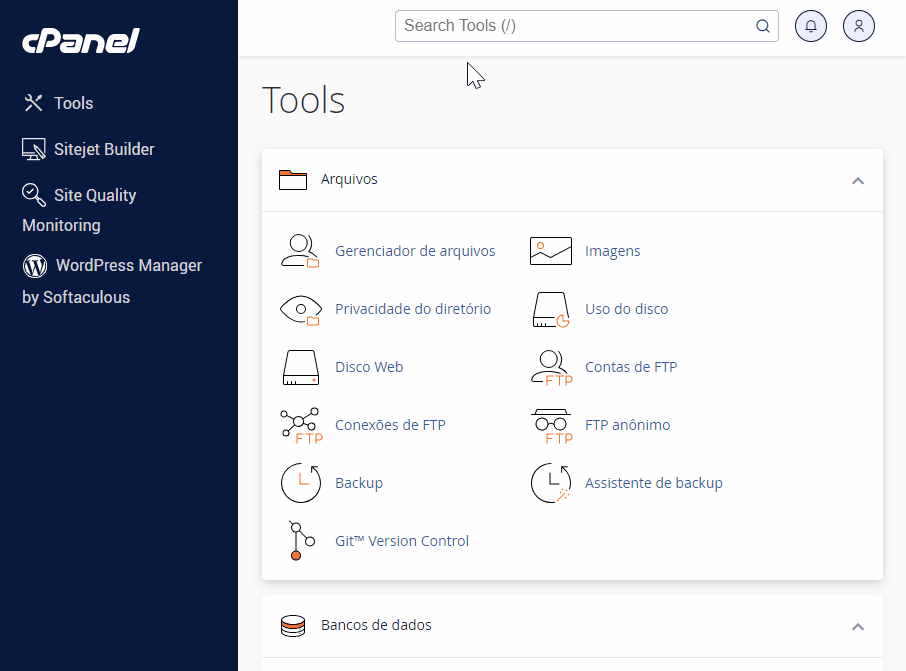Click the WordPress logo icon in sidebar
Viewport: 906px width, 671px height.
[35, 266]
